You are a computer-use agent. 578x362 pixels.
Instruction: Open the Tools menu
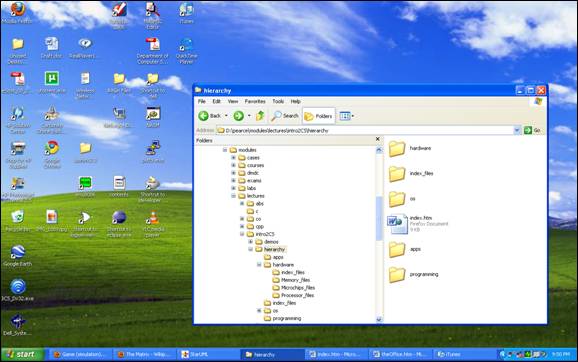tap(278, 101)
